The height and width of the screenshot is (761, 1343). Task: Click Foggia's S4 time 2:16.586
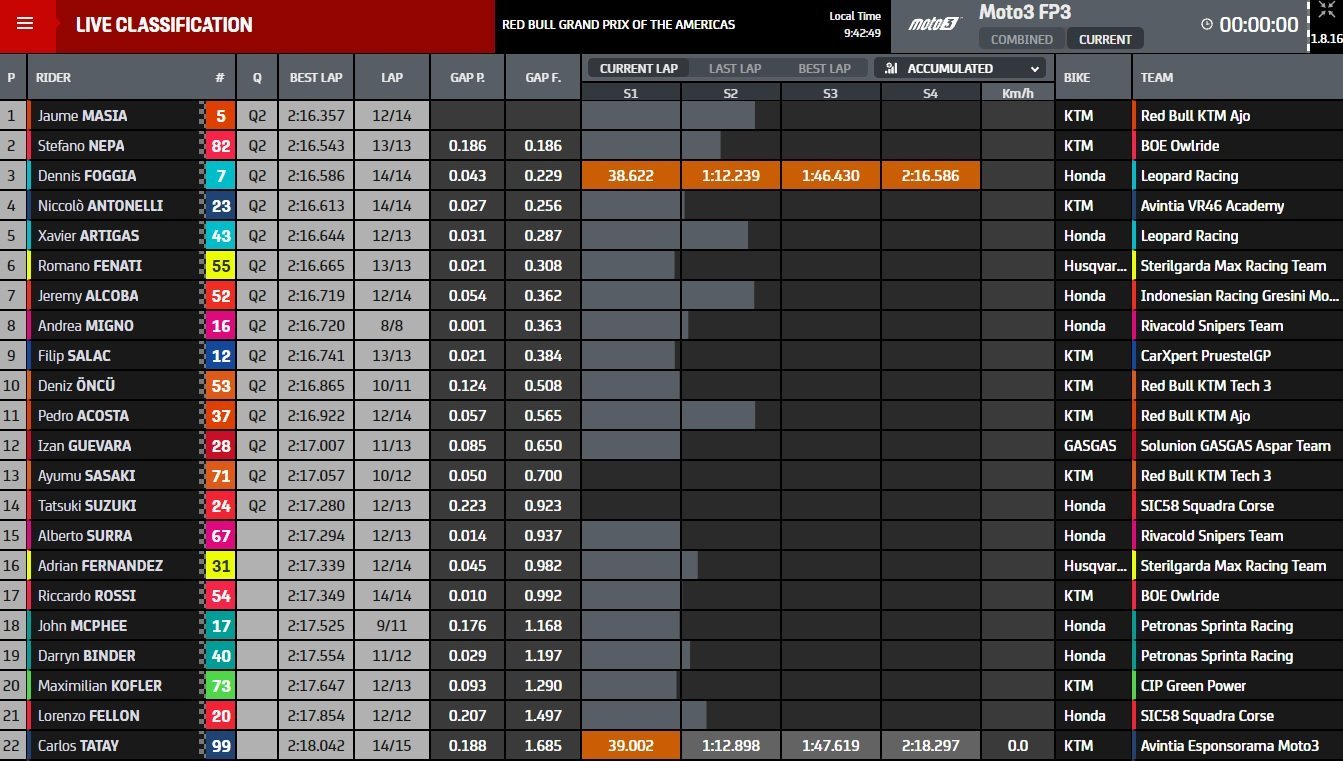[x=931, y=175]
